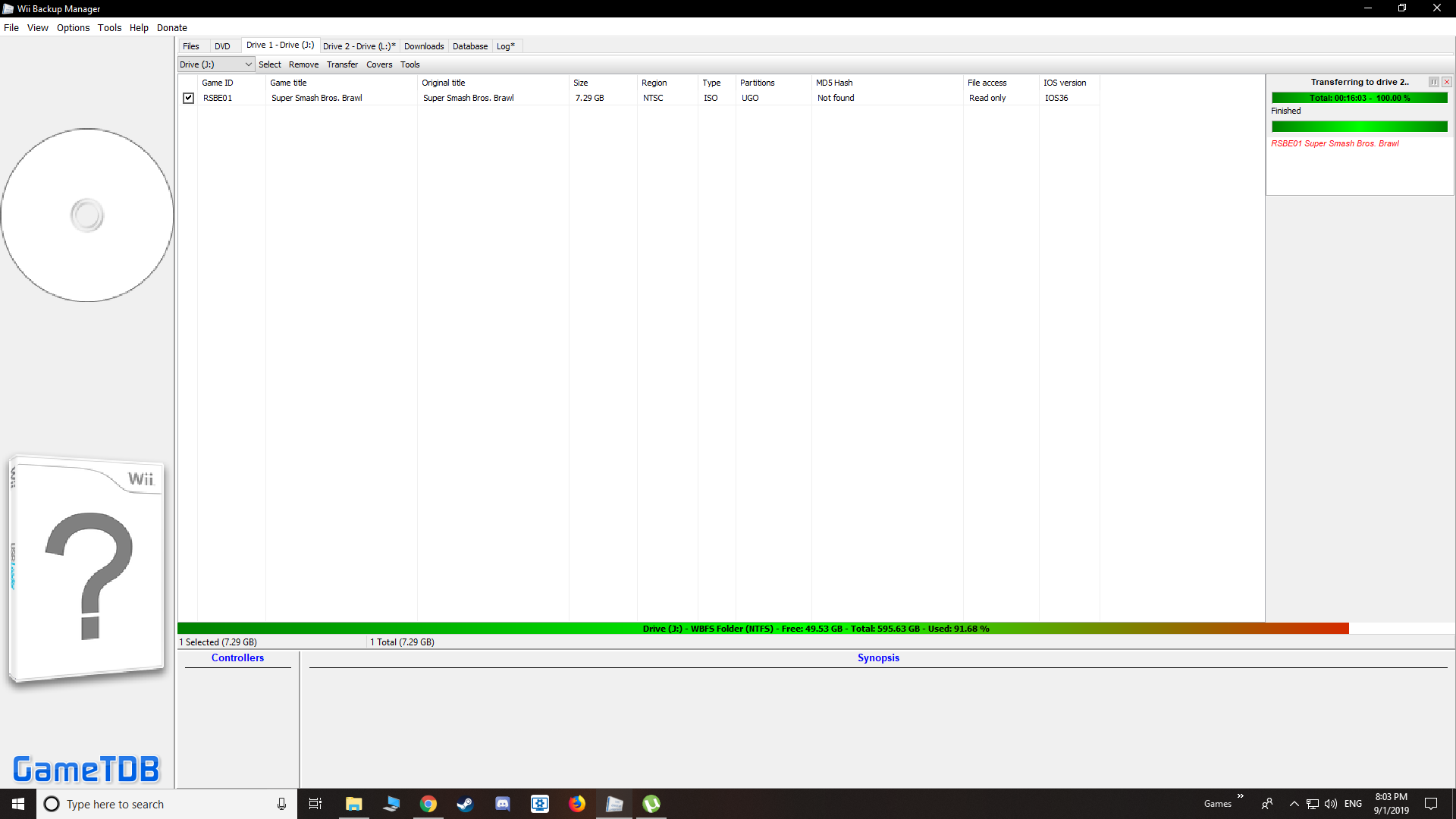Sort by MD5 Hash column header

(x=887, y=83)
